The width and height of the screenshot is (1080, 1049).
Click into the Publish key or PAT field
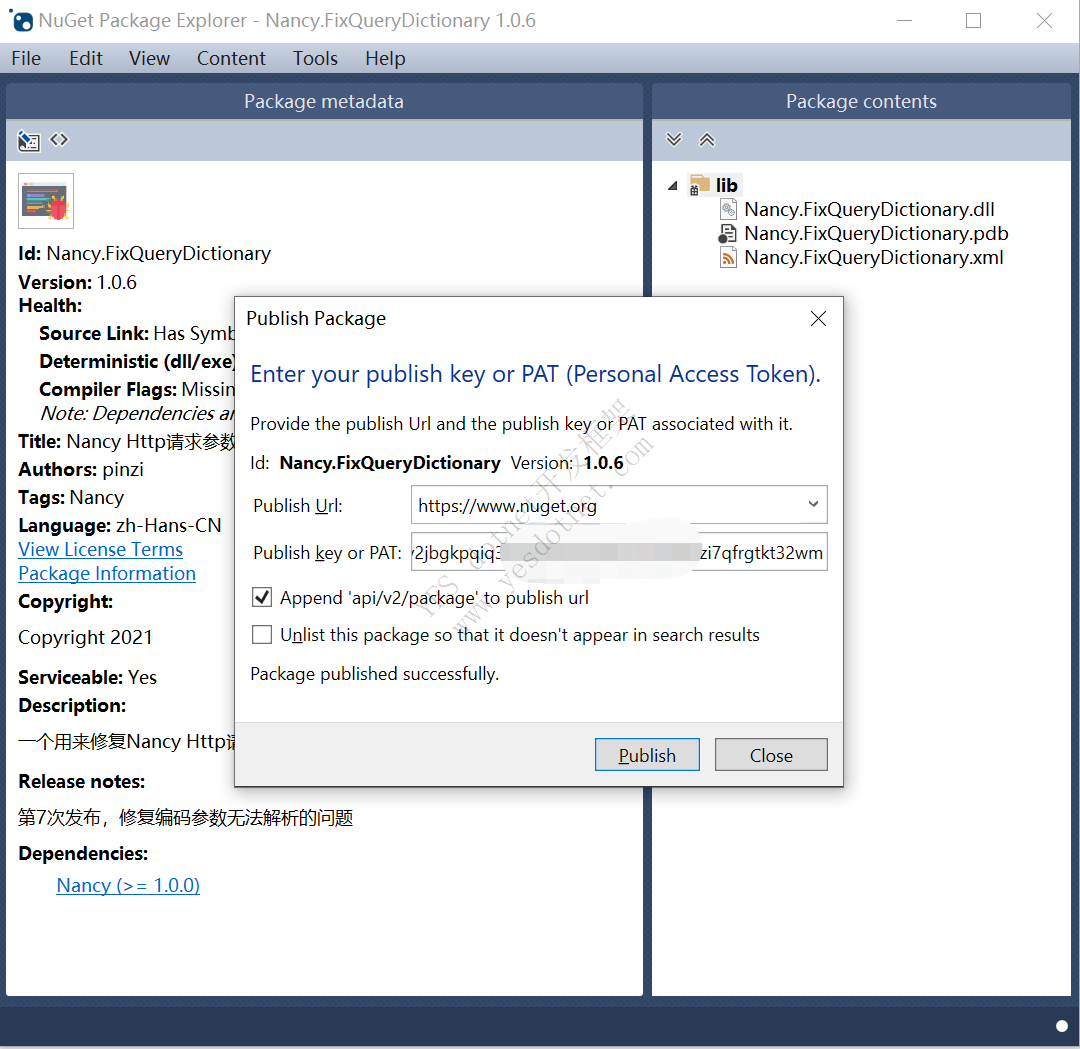619,552
